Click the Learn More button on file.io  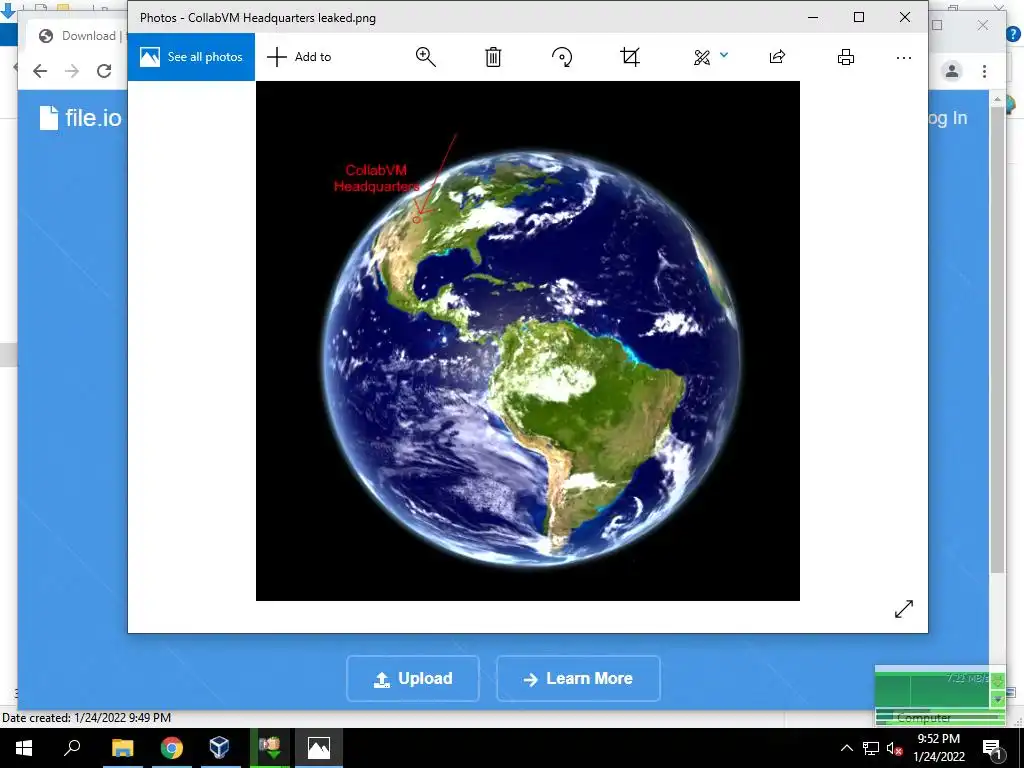click(579, 679)
